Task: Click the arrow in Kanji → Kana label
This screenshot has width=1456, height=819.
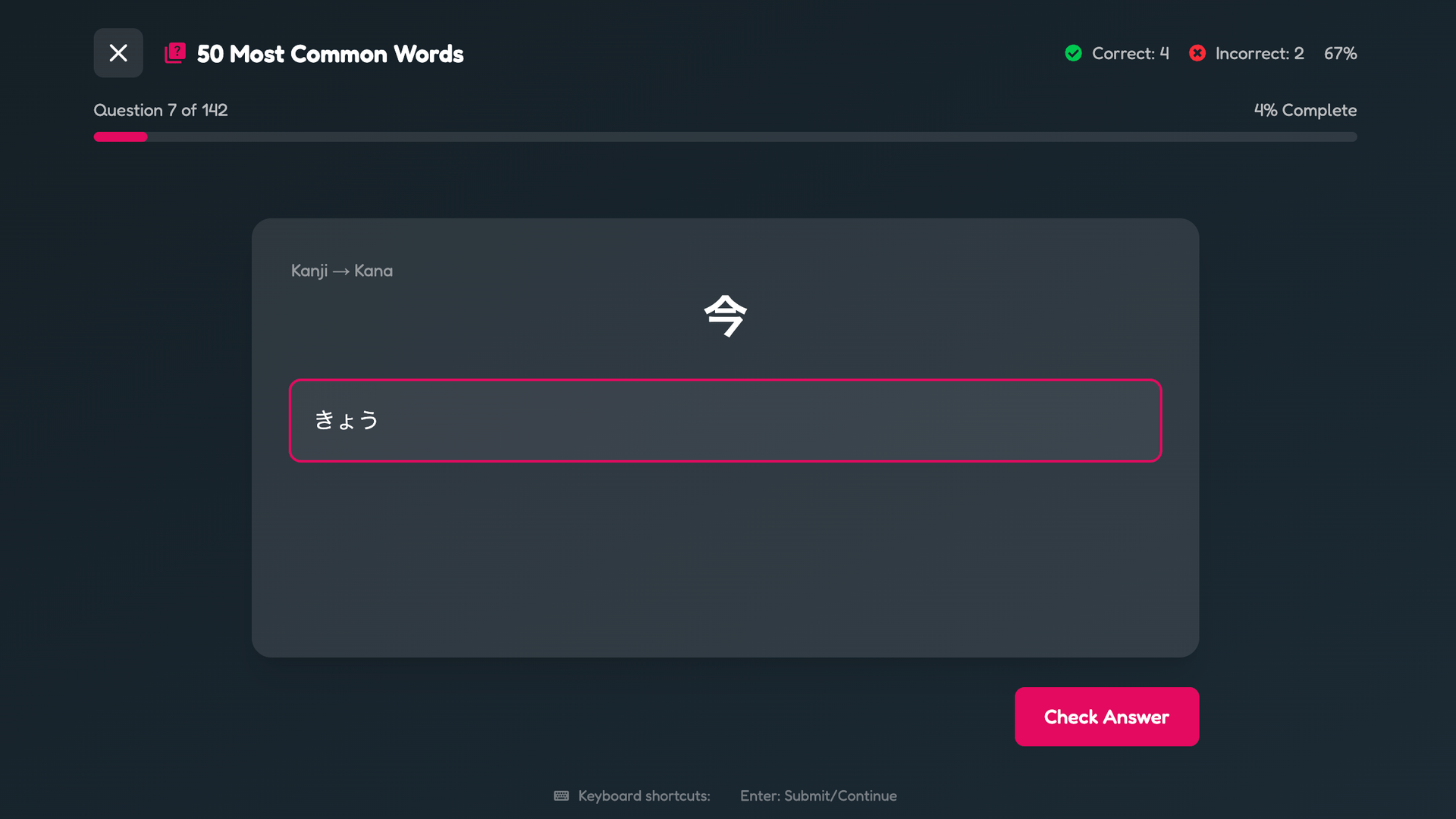Action: click(x=341, y=271)
